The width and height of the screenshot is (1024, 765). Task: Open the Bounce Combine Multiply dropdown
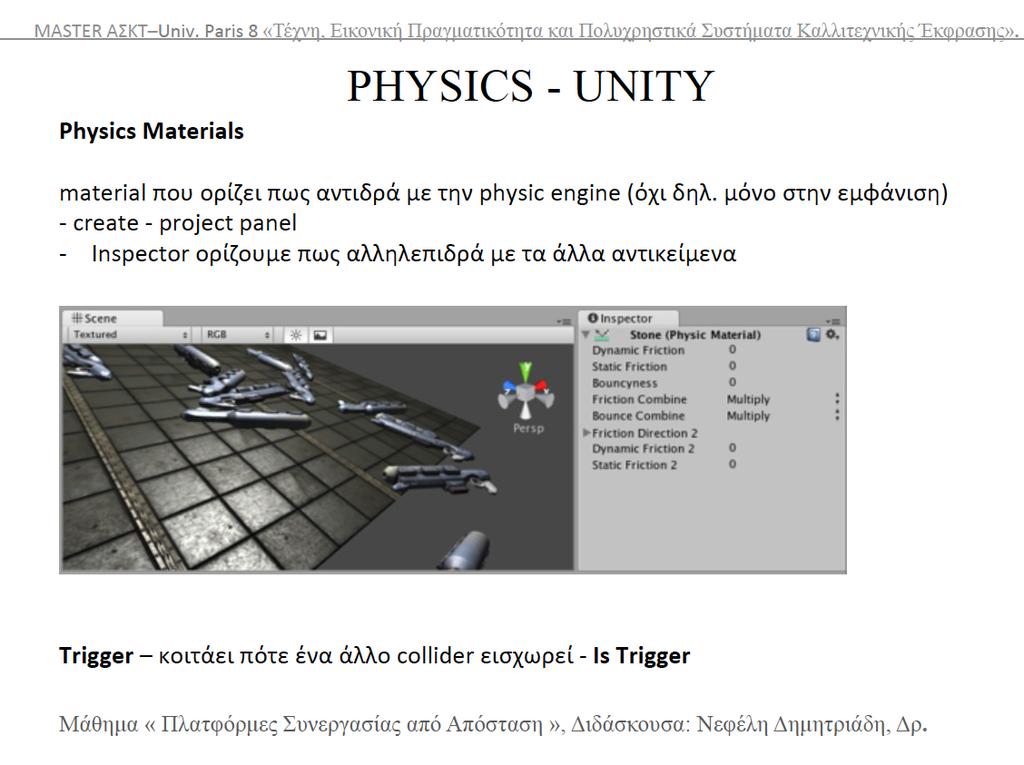(782, 415)
